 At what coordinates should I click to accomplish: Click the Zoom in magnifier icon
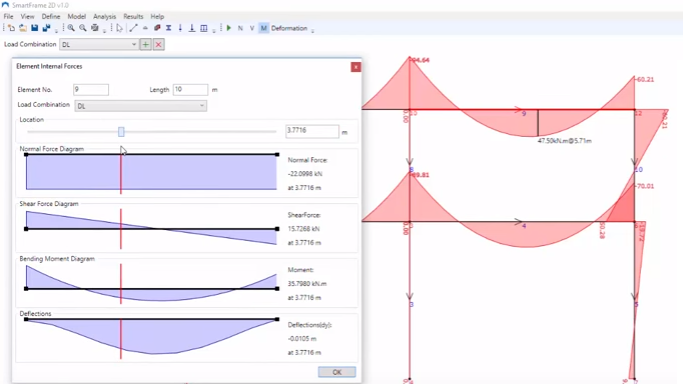(x=71, y=28)
